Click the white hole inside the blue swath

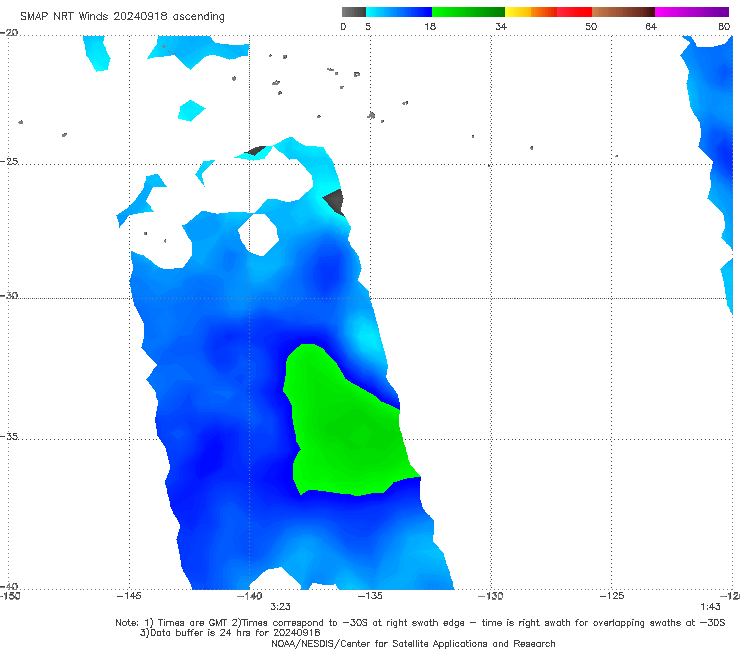coord(259,235)
